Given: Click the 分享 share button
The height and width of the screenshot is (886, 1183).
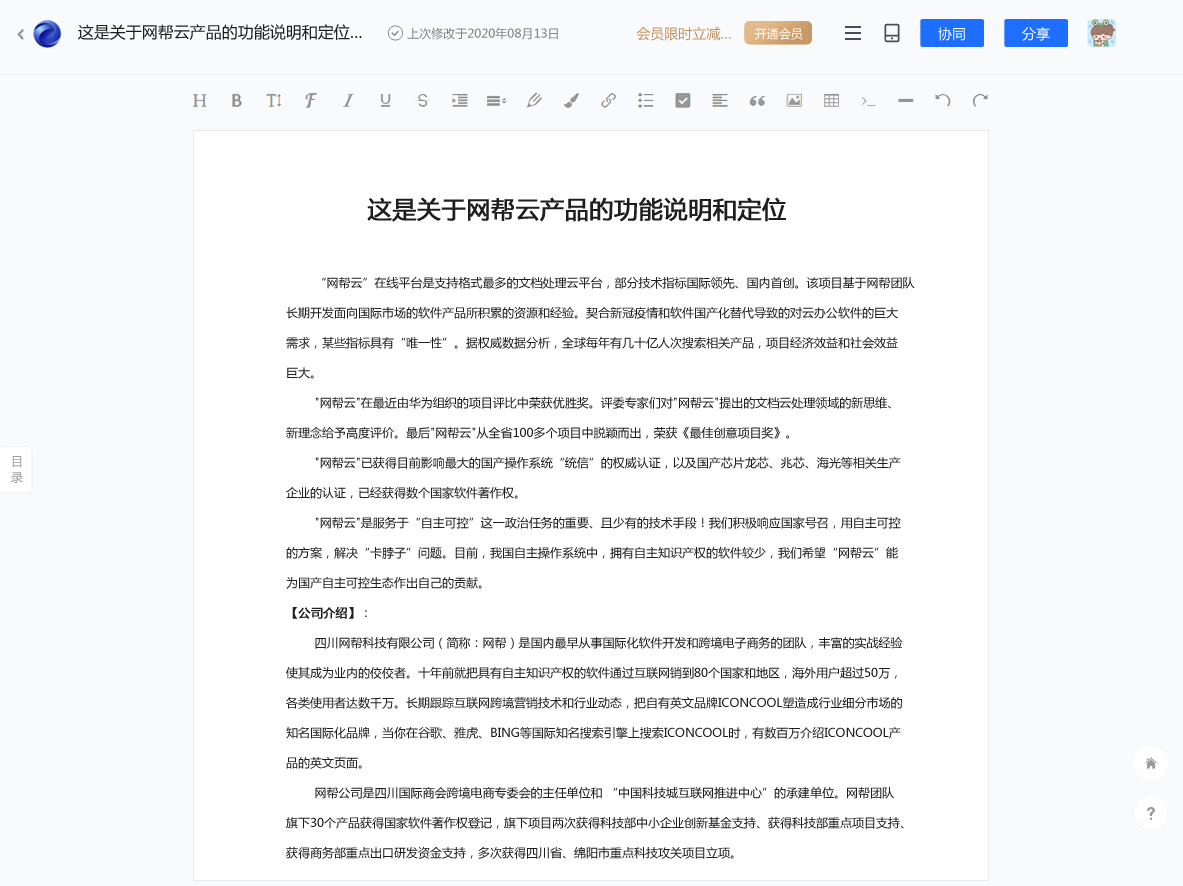Looking at the screenshot, I should pyautogui.click(x=1035, y=33).
